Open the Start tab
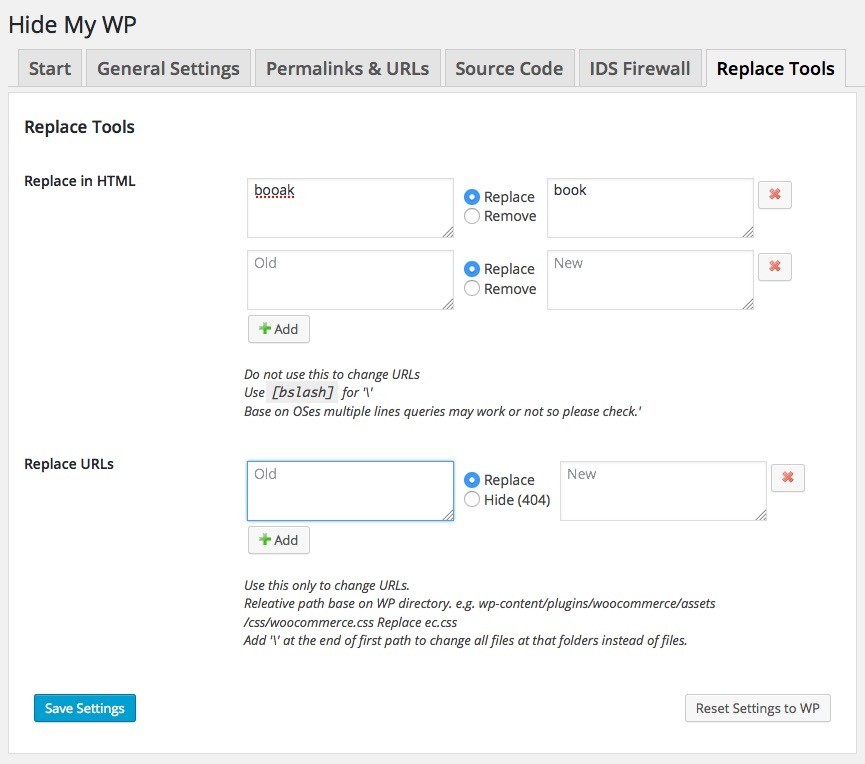Viewport: 865px width, 764px height. 50,69
